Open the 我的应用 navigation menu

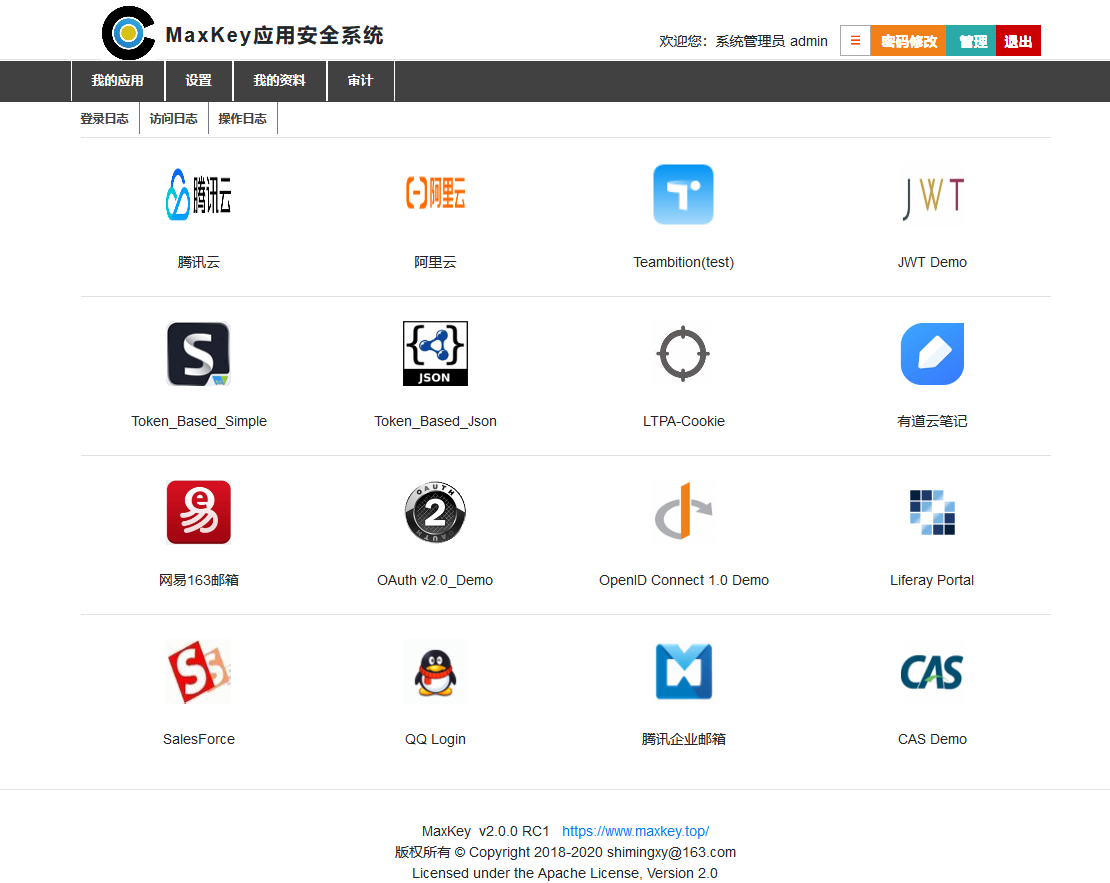click(118, 81)
